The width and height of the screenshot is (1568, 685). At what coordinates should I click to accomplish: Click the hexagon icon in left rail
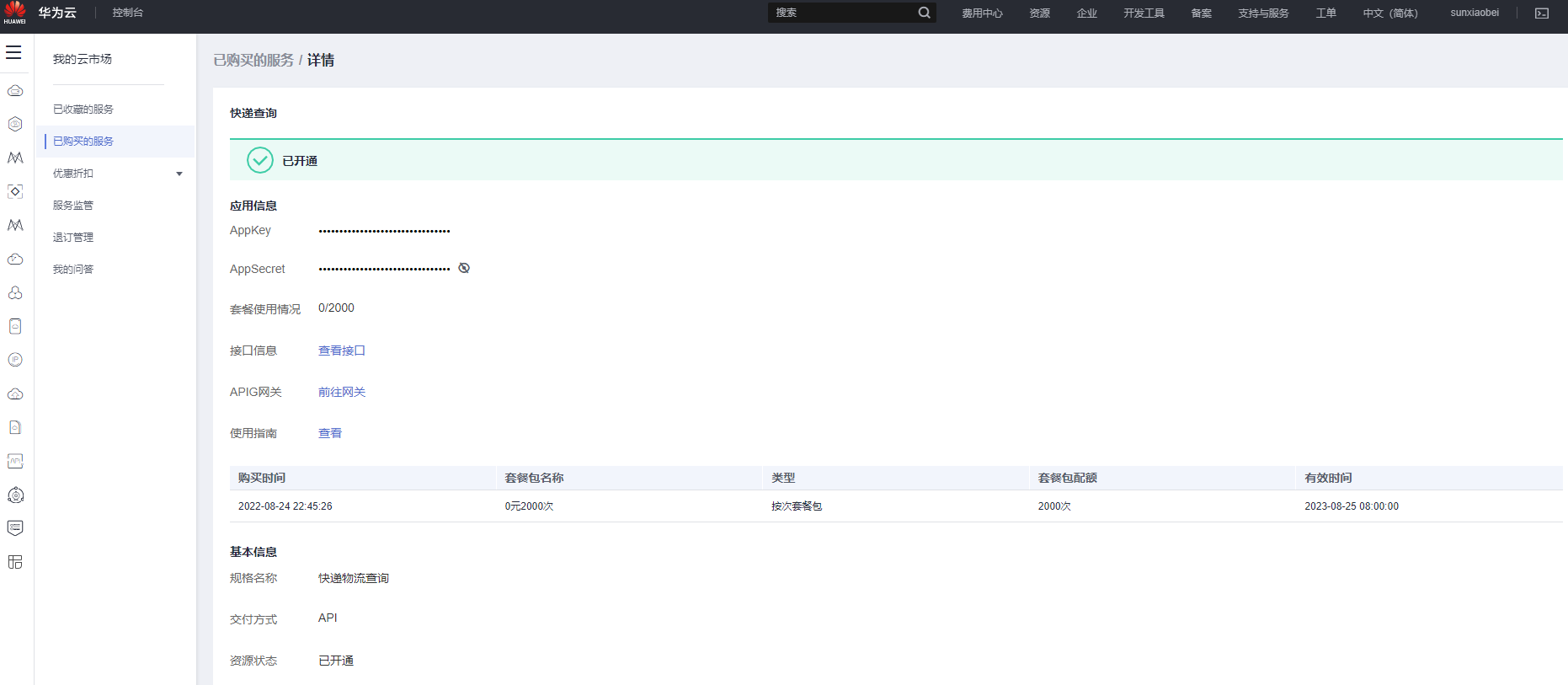(15, 124)
